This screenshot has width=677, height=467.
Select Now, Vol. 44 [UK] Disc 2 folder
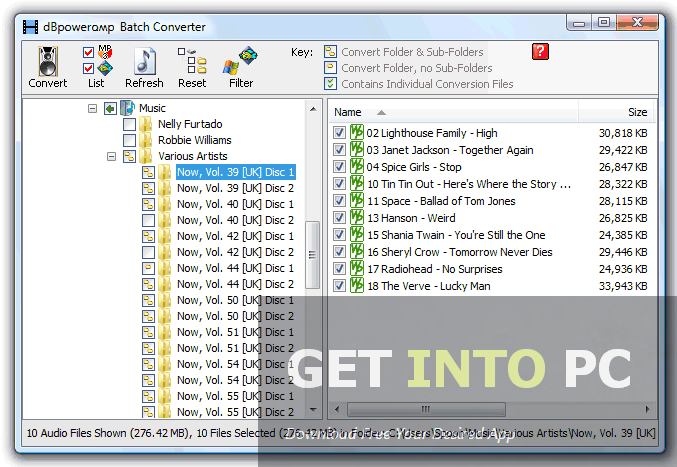tap(235, 284)
